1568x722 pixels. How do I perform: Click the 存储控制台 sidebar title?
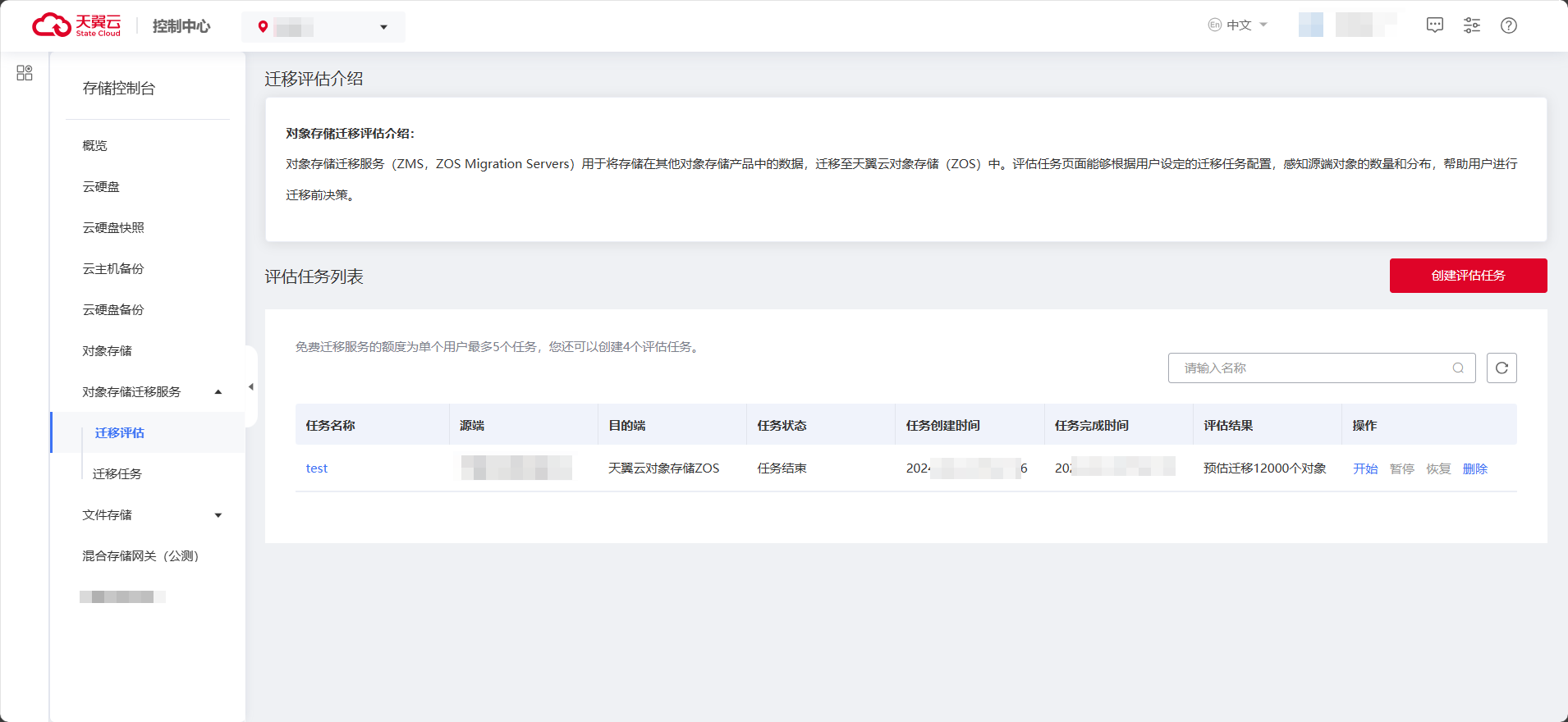(118, 88)
